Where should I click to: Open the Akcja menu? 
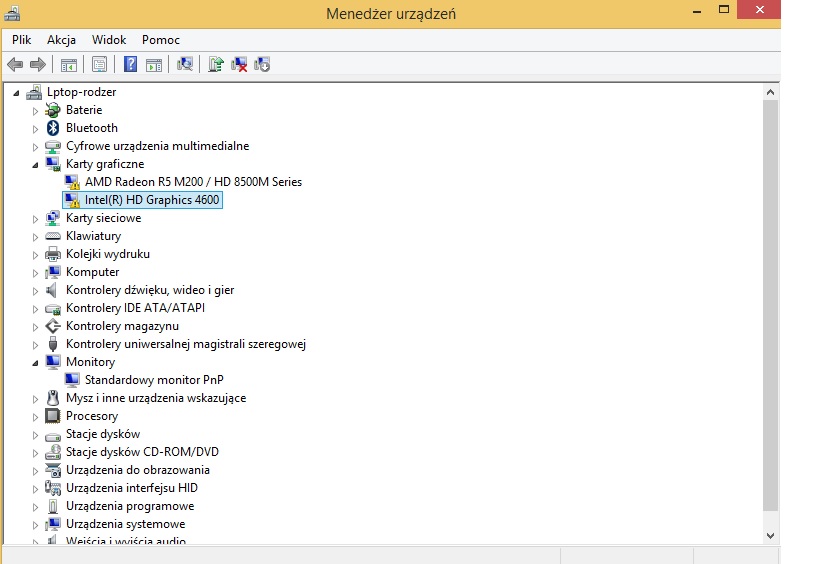[61, 40]
